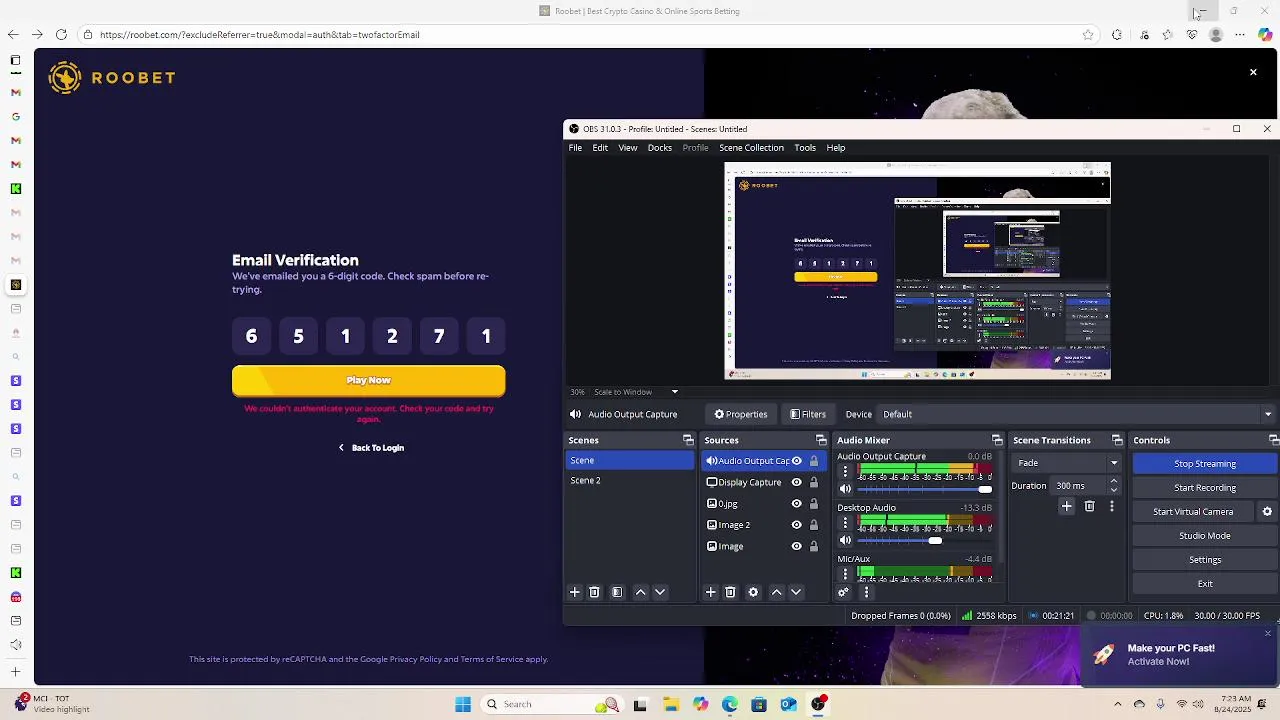1280x720 pixels.
Task: Open File Explorer from taskbar
Action: 670,704
